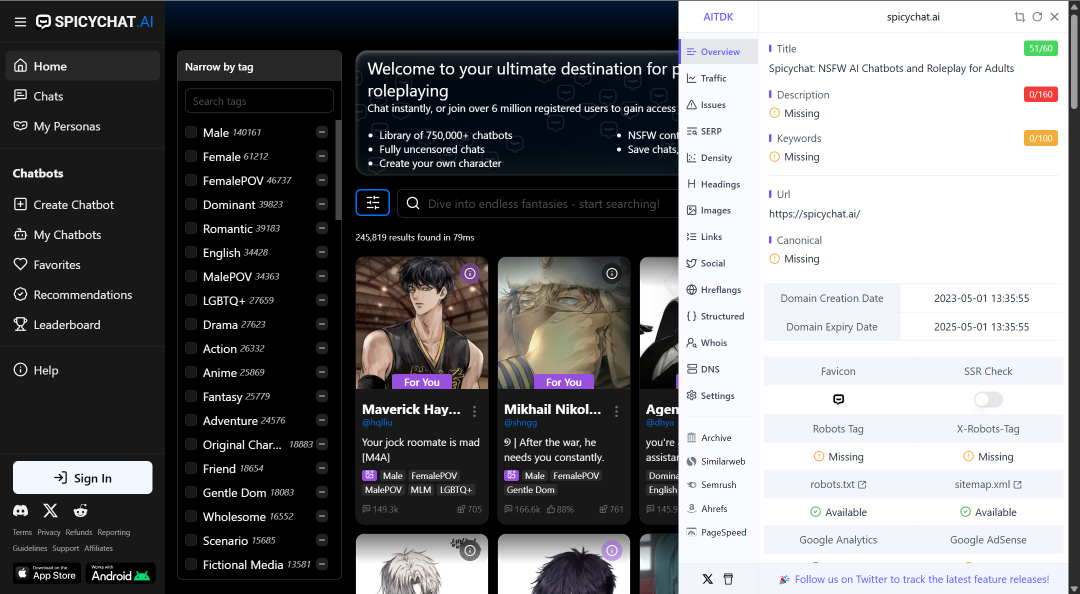Open sitemap.xml external link

988,484
